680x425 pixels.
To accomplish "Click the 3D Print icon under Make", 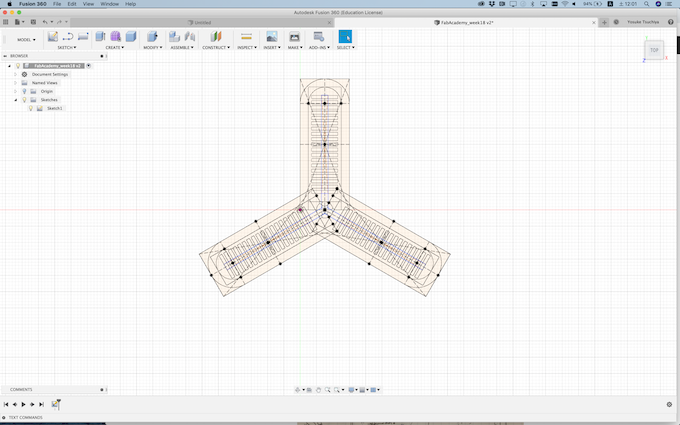I will point(294,37).
